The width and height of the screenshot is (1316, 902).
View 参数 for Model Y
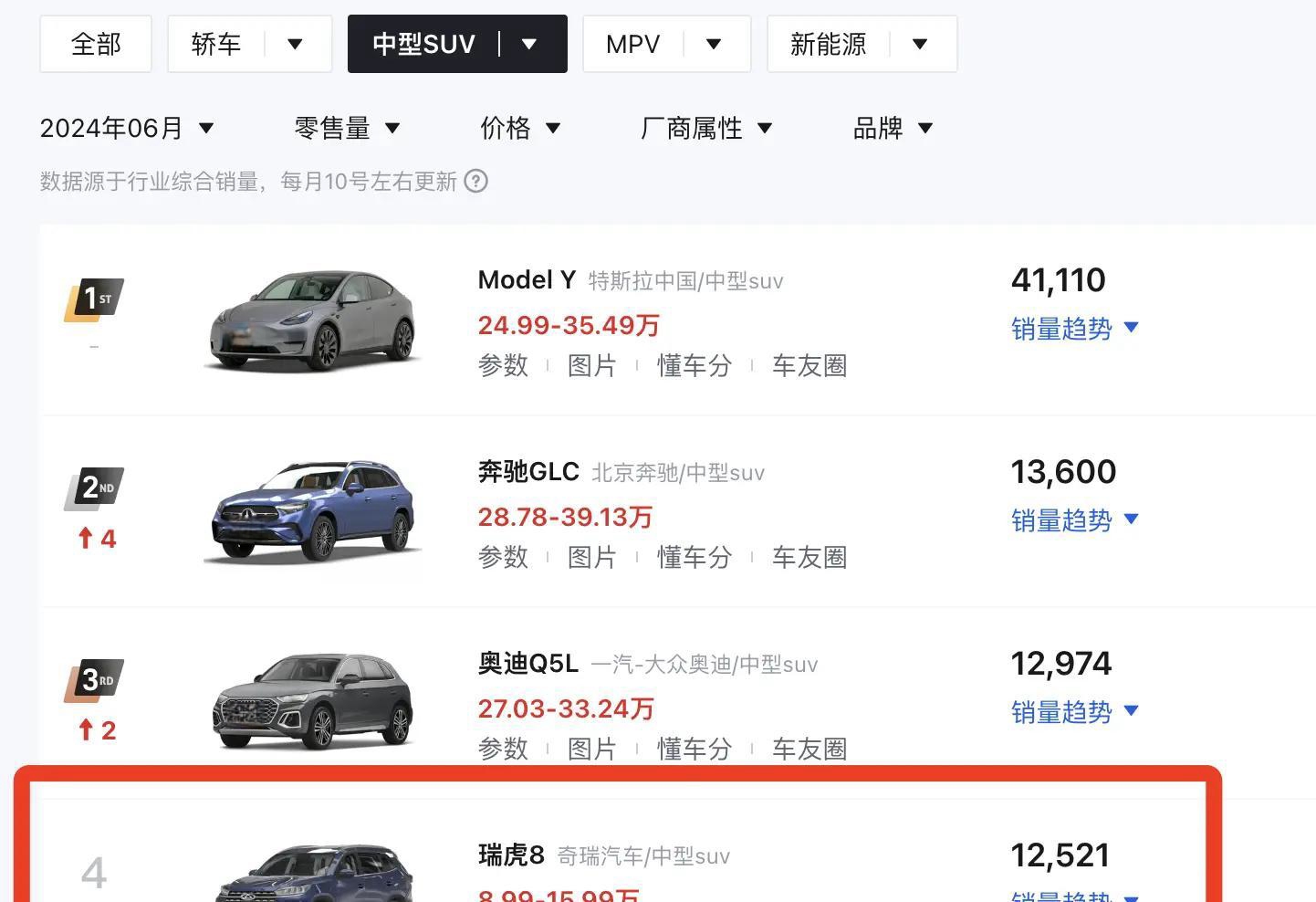[x=503, y=366]
